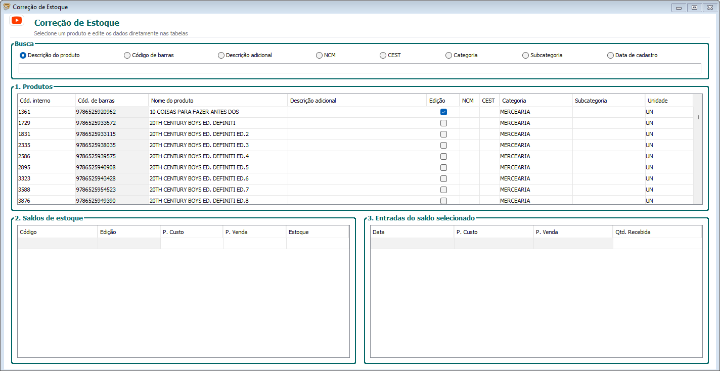
Task: Check Edição for '20TH CENTURY BOYS ED. DEFINITI ED.5'
Action: point(444,167)
